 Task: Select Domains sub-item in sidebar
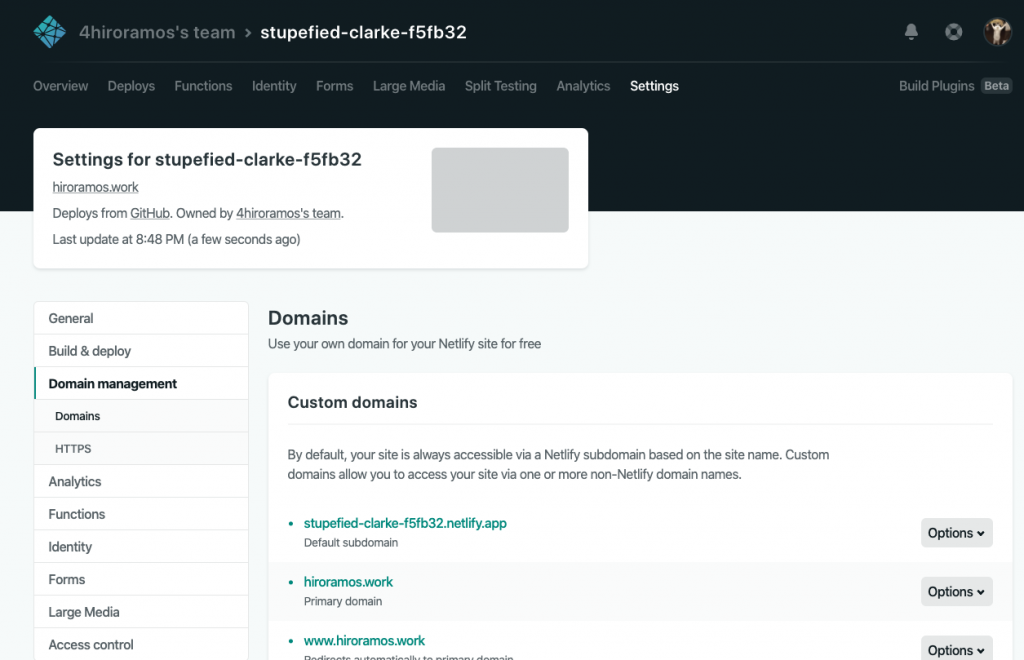click(x=141, y=416)
